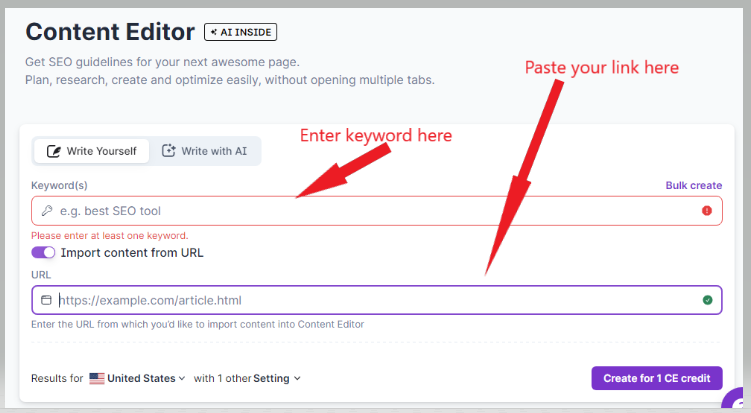Screen dimensions: 751x413
Task: Expand the 1 other Setting dropdown
Action: point(247,379)
